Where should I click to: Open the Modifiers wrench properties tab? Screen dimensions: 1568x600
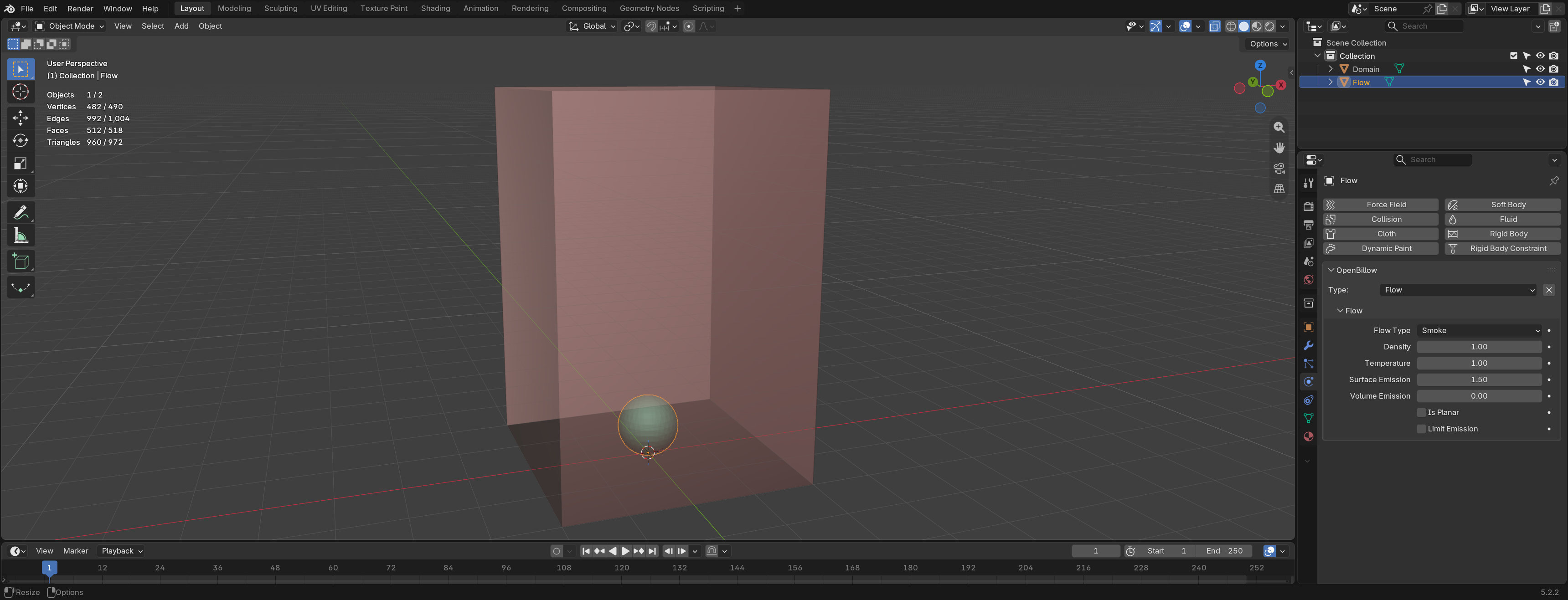pos(1308,345)
